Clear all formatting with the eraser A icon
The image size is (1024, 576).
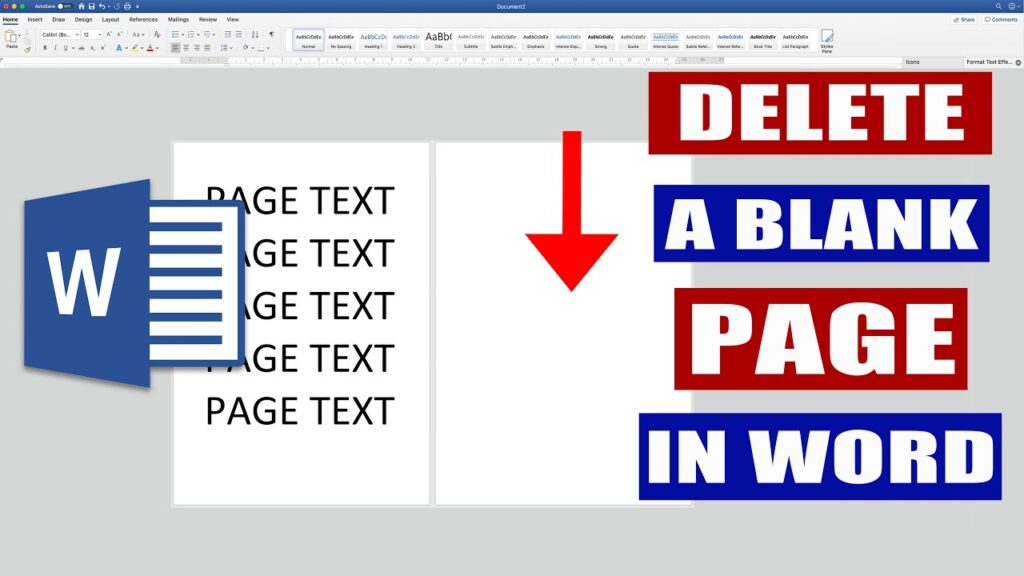[x=157, y=34]
